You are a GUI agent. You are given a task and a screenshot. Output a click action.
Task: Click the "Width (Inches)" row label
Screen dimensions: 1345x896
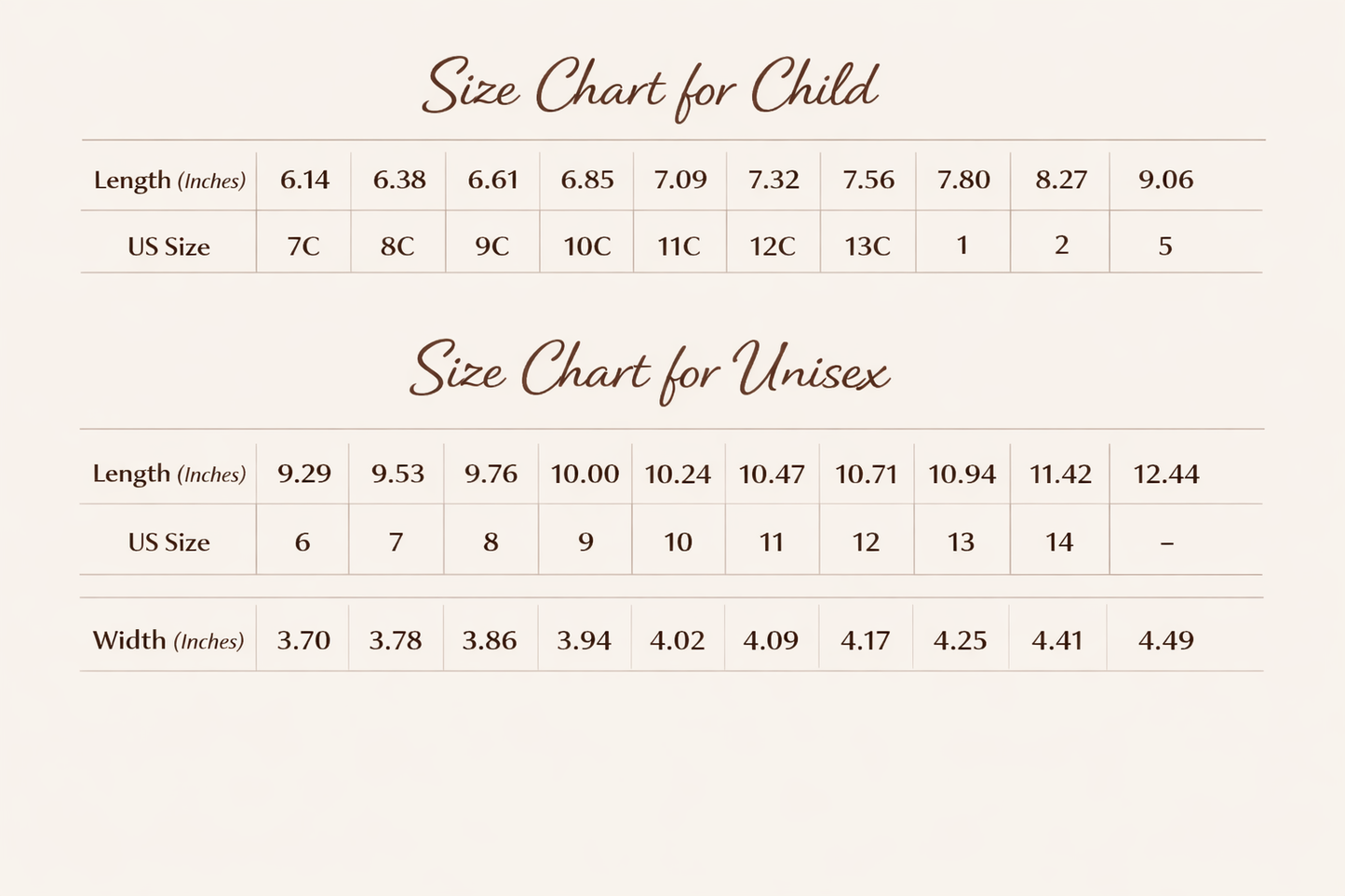pyautogui.click(x=168, y=640)
